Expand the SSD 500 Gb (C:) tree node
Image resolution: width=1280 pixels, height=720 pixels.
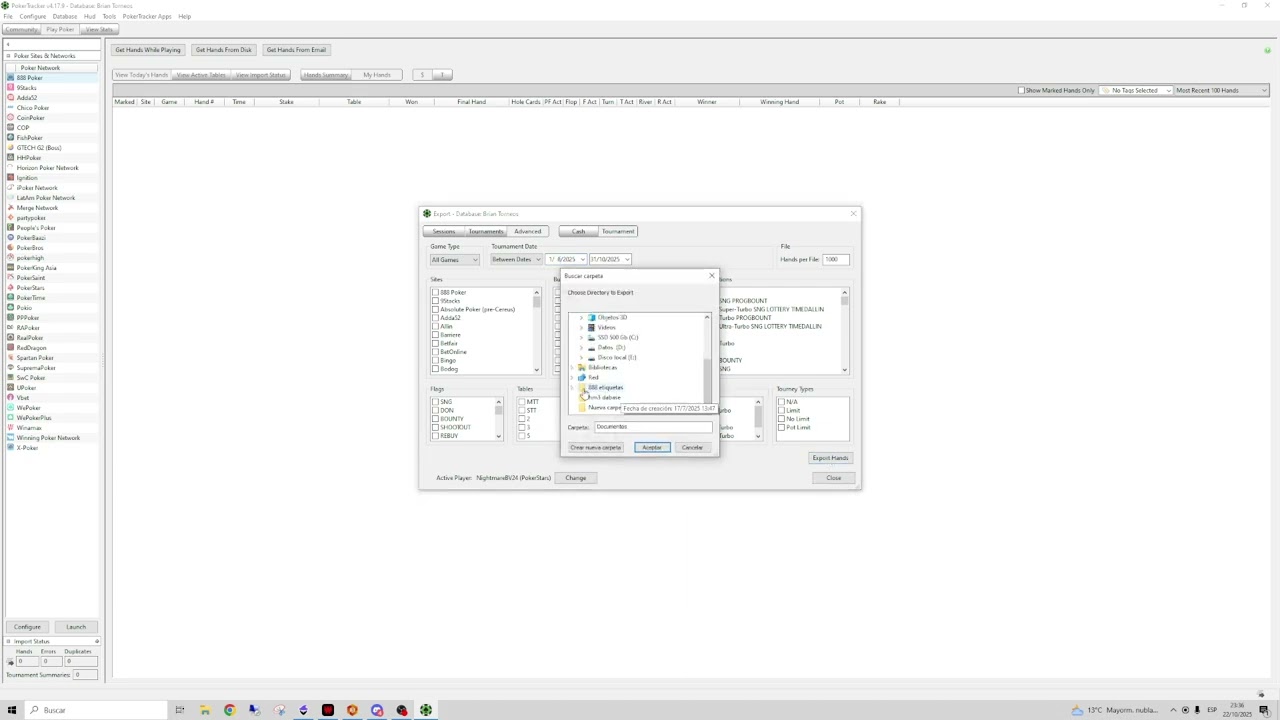click(x=581, y=337)
